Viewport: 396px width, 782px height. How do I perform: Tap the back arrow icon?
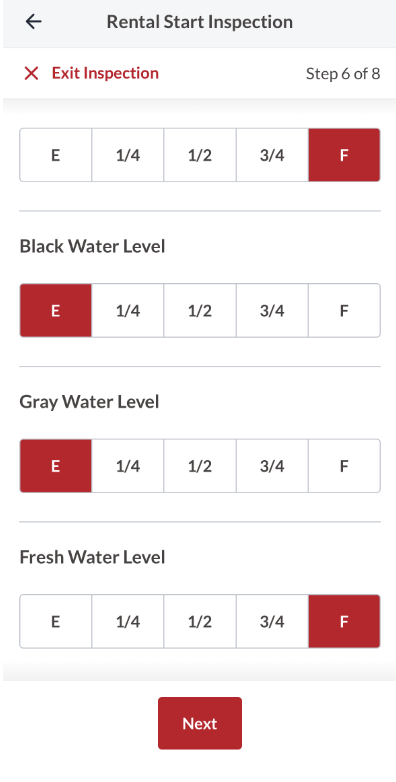pyautogui.click(x=33, y=21)
